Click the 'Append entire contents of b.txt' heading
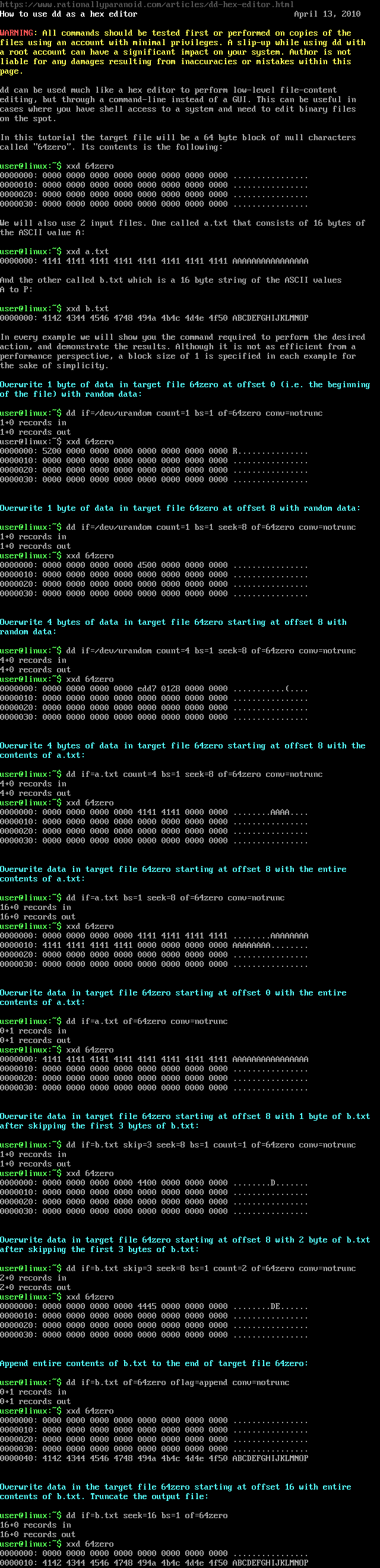Screen dimensions: 380x1568 click(x=153, y=1364)
